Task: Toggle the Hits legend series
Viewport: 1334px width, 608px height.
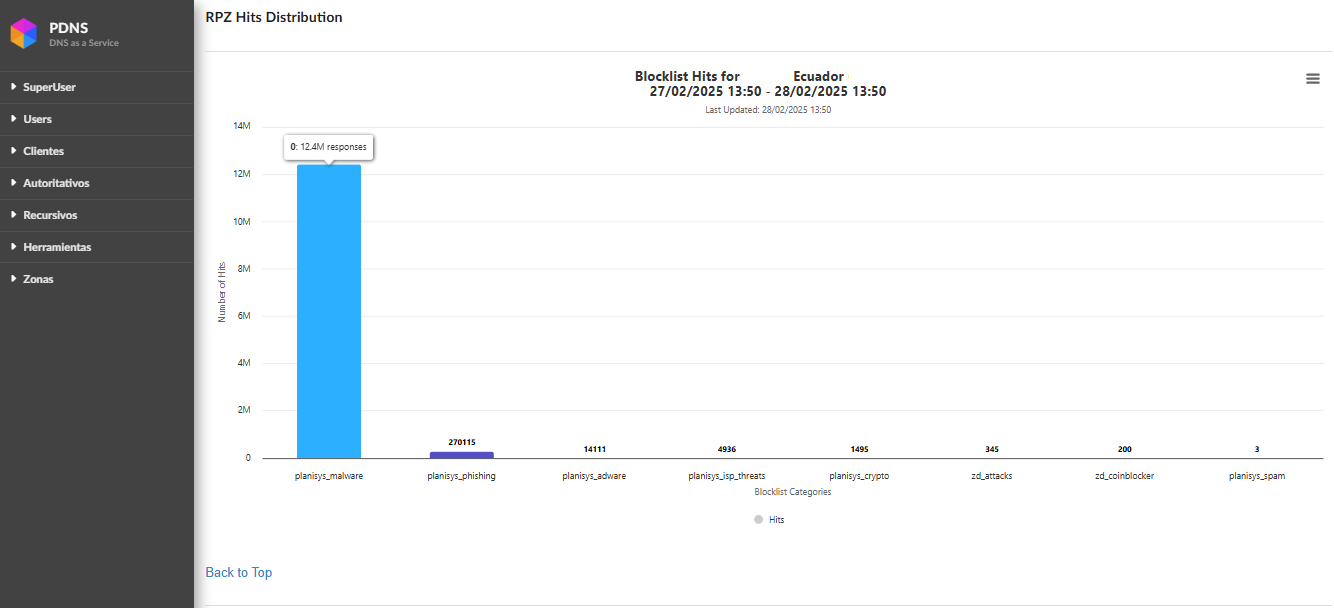Action: (769, 520)
